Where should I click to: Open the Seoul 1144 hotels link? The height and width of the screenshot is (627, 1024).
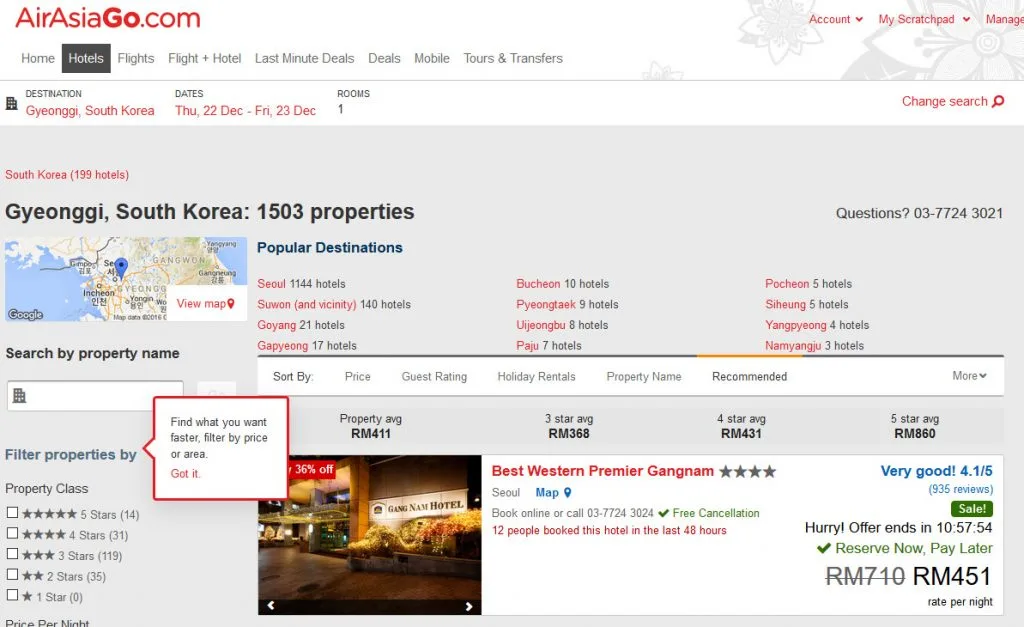(x=272, y=283)
